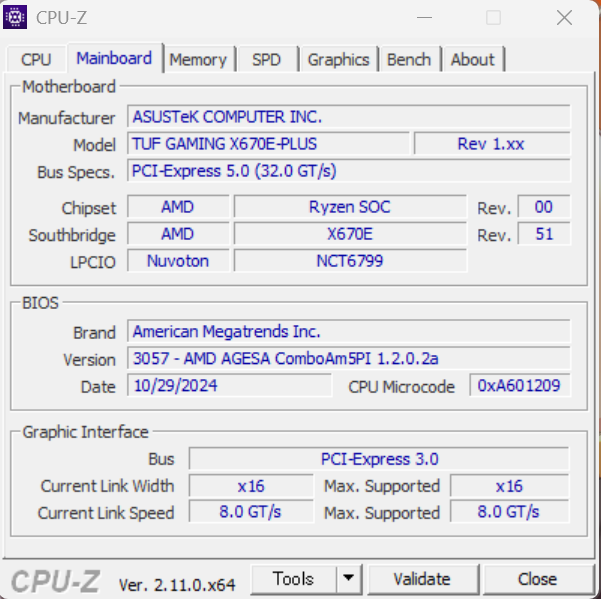
Task: Click the Current Link Speed 8.0 GT/s value
Action: [x=251, y=512]
